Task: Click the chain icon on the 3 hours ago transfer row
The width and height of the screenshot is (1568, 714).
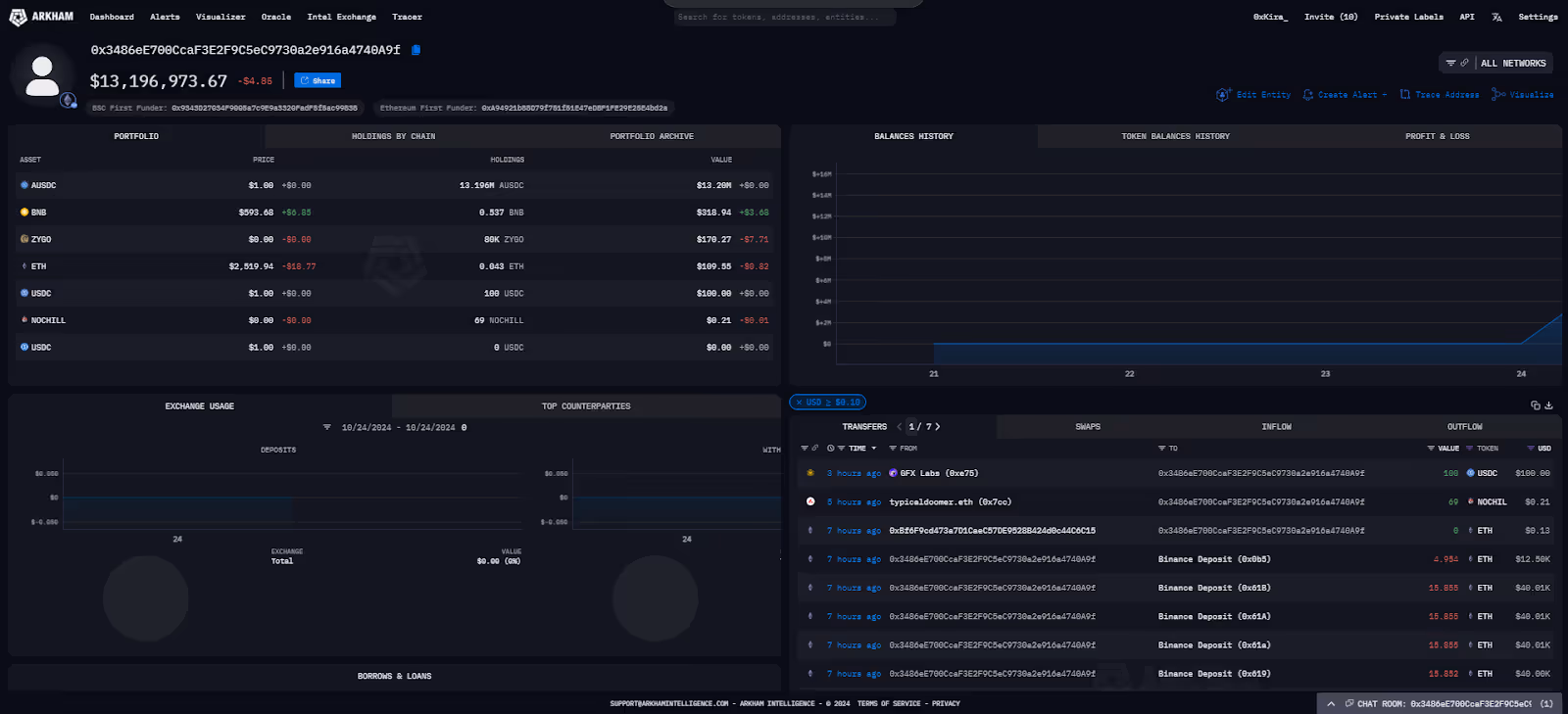Action: tap(810, 473)
